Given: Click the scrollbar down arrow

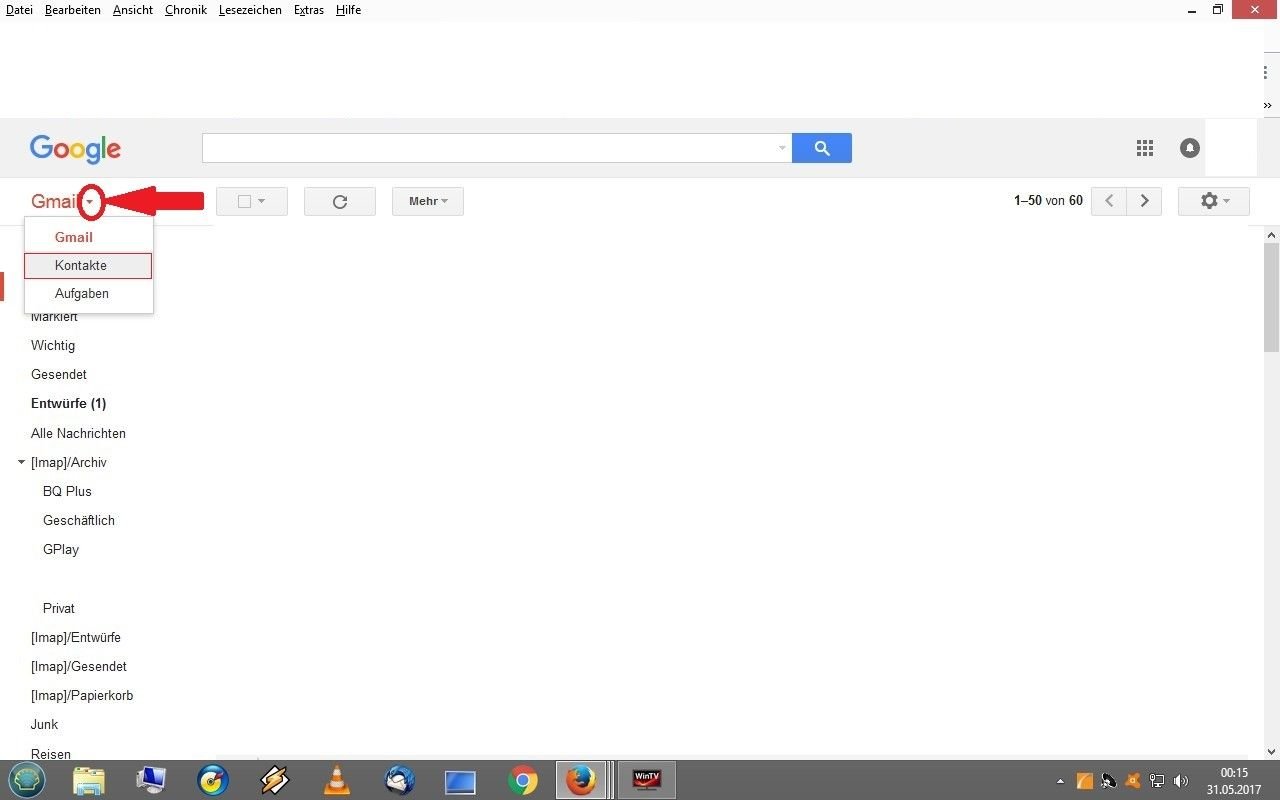Looking at the screenshot, I should point(1271,752).
